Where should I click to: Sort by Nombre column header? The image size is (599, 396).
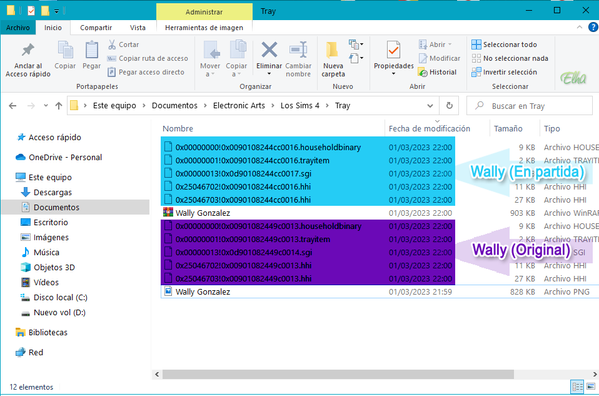pos(178,129)
